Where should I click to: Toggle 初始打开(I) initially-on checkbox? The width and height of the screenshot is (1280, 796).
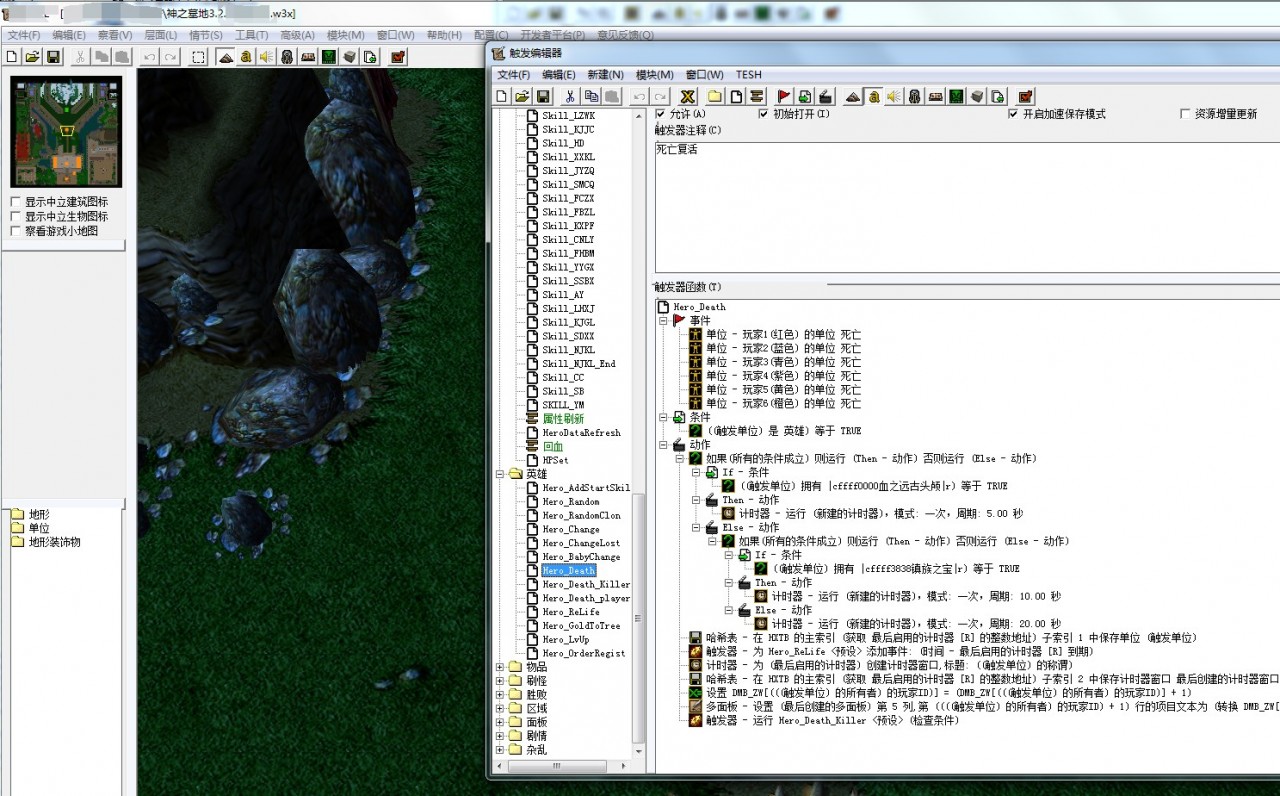(x=764, y=114)
